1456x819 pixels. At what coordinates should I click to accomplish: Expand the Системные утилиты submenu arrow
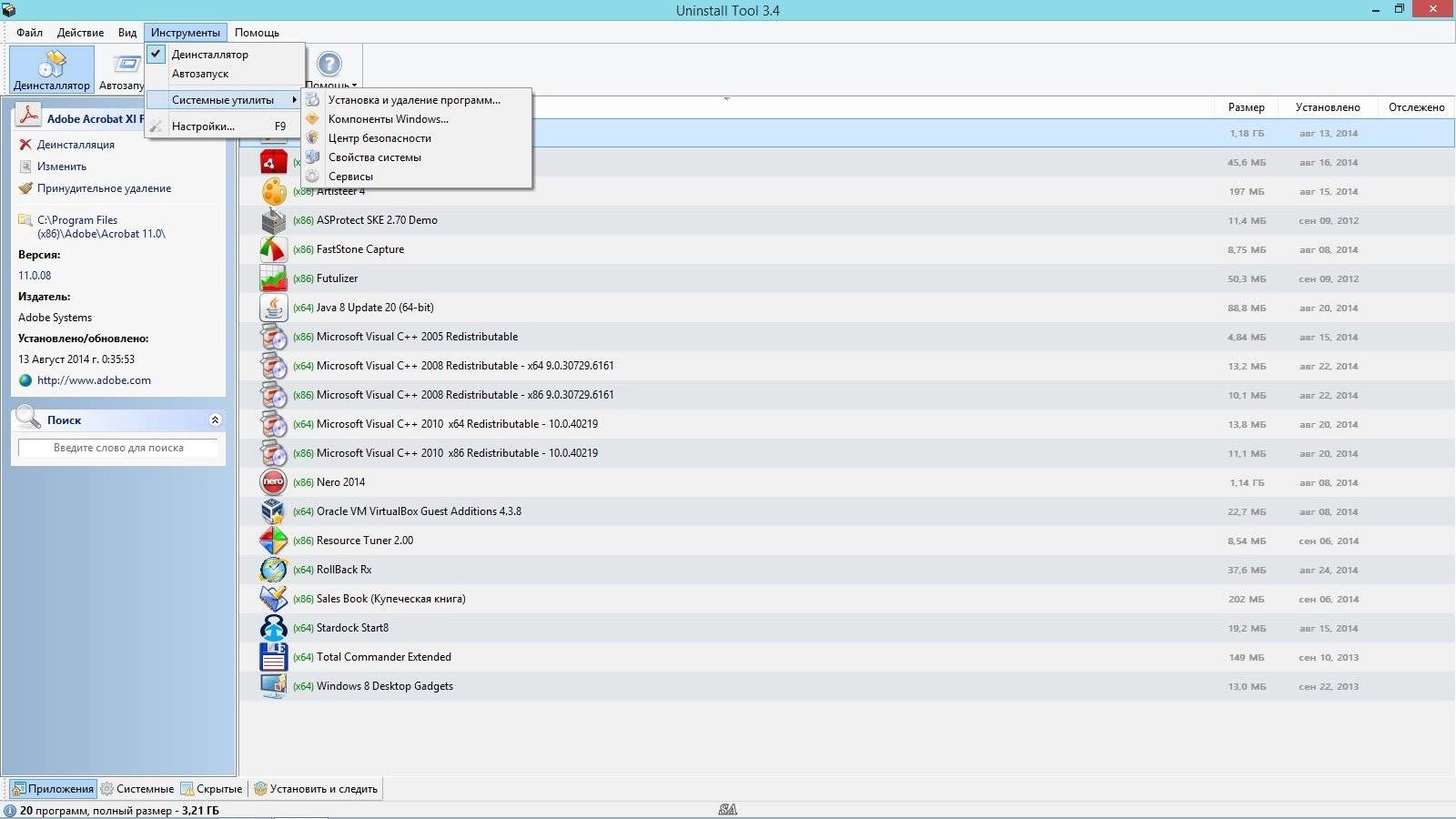(x=294, y=100)
